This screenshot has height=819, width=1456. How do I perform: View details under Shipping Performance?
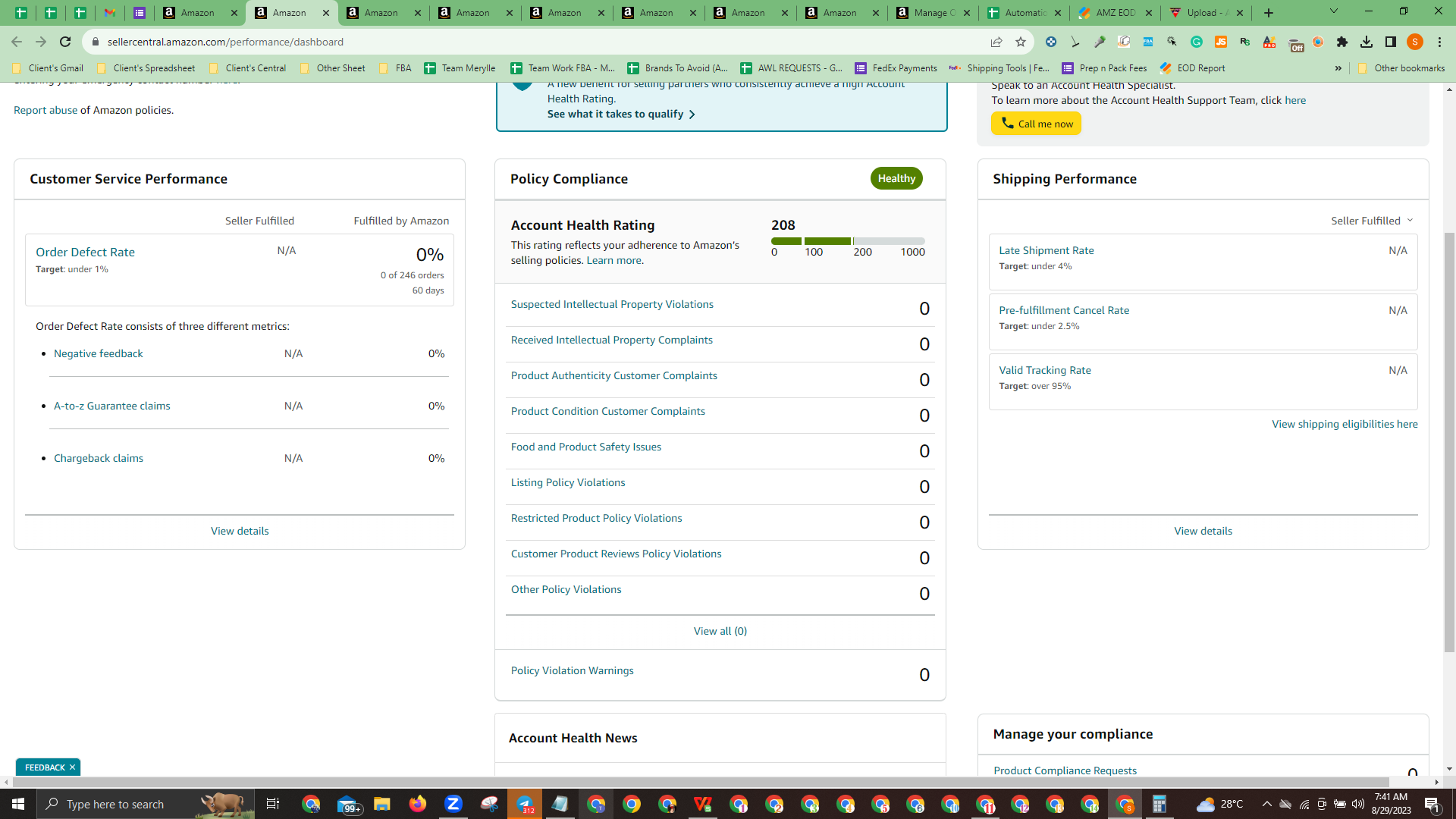(x=1203, y=531)
